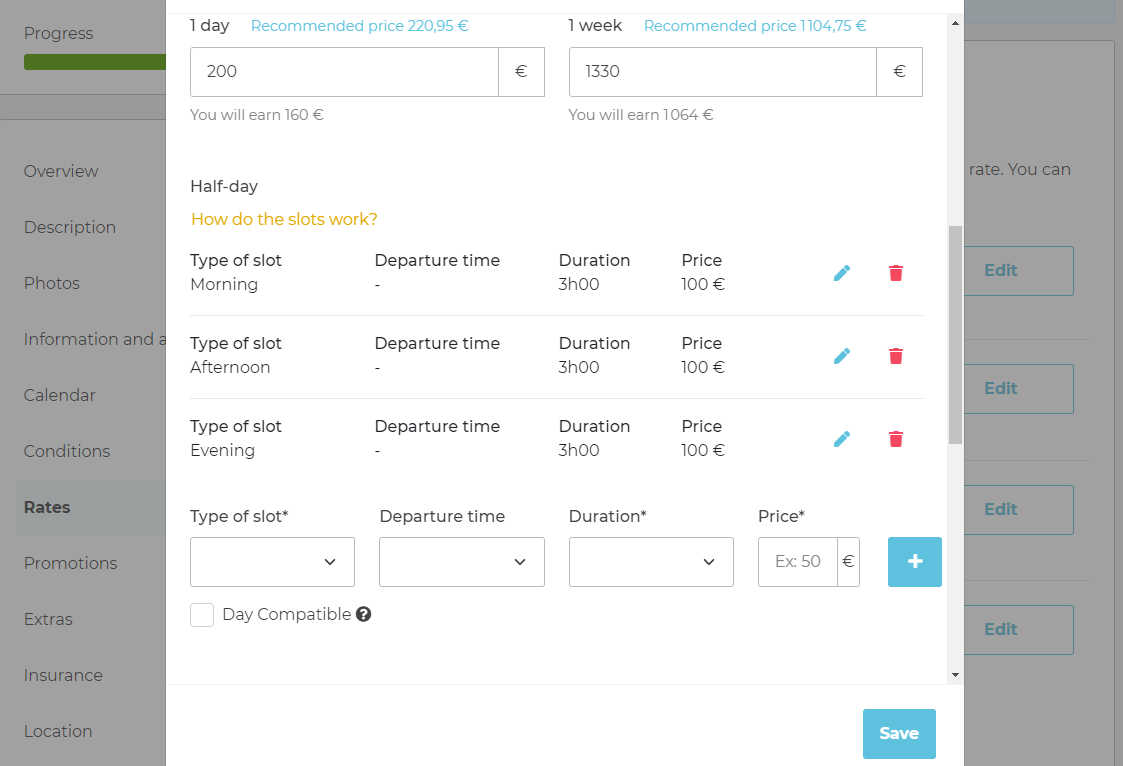Edit the Evening half-day slot
The image size is (1123, 766).
click(x=842, y=438)
